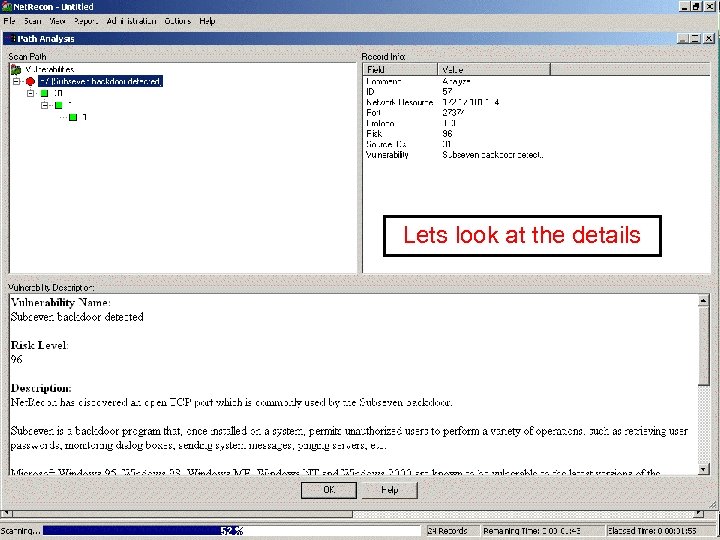Click the Risk Level heading text
Image resolution: width=720 pixels, height=540 pixels.
point(39,345)
